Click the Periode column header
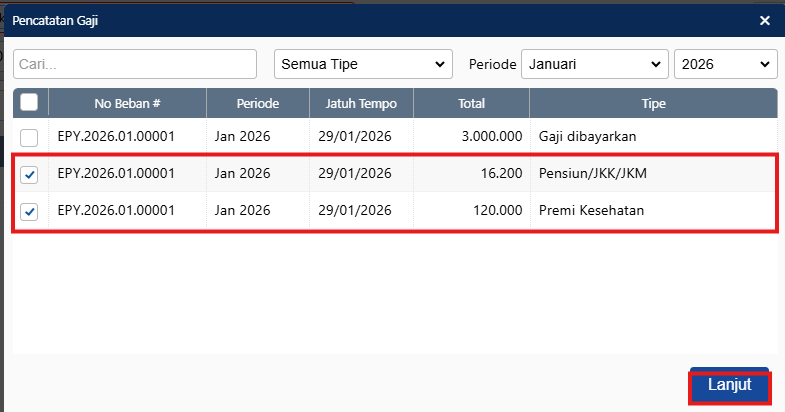The image size is (785, 412). [x=258, y=103]
